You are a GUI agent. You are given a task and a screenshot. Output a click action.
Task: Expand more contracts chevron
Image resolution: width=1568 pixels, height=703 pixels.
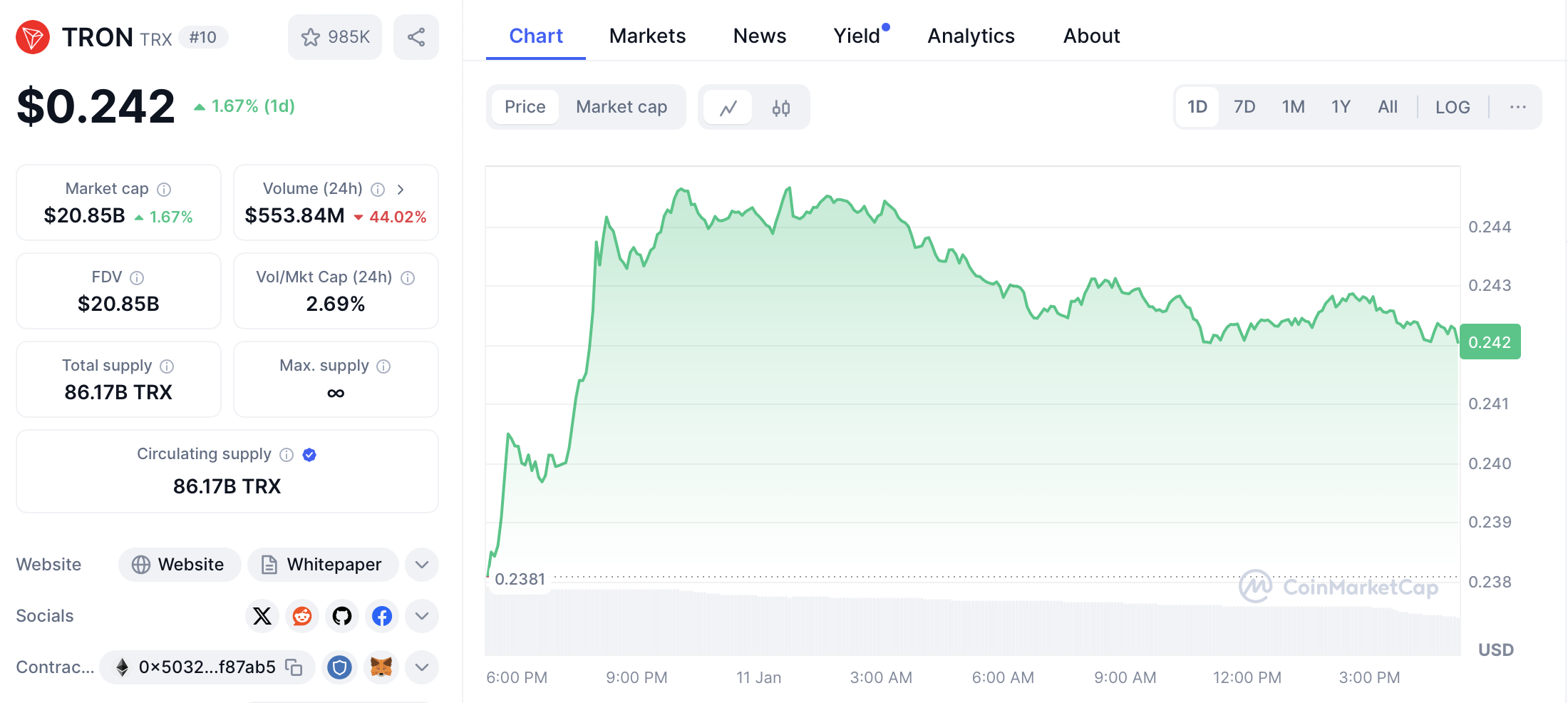pos(422,667)
